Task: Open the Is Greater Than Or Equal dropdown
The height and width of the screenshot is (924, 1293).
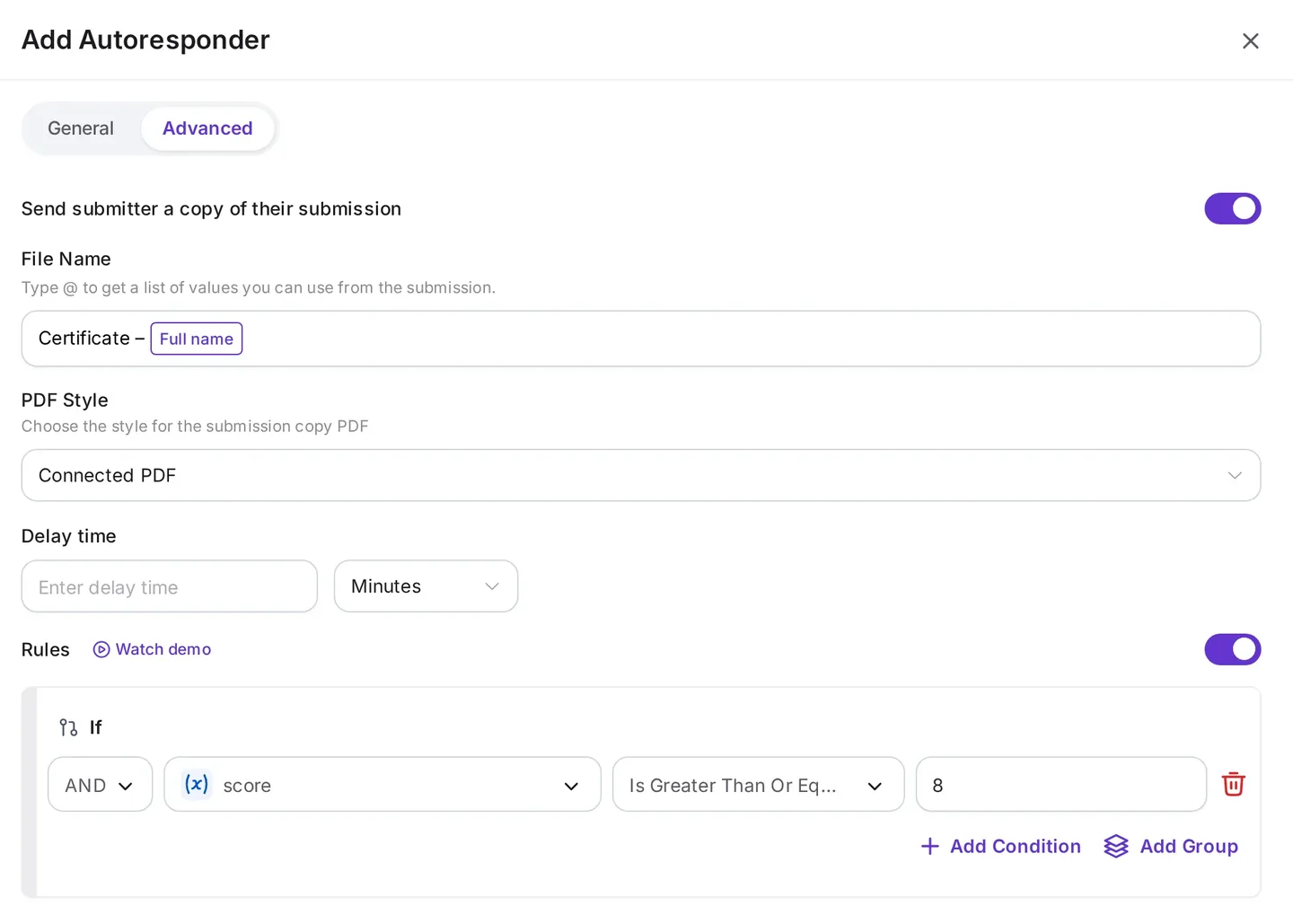Action: pos(758,785)
